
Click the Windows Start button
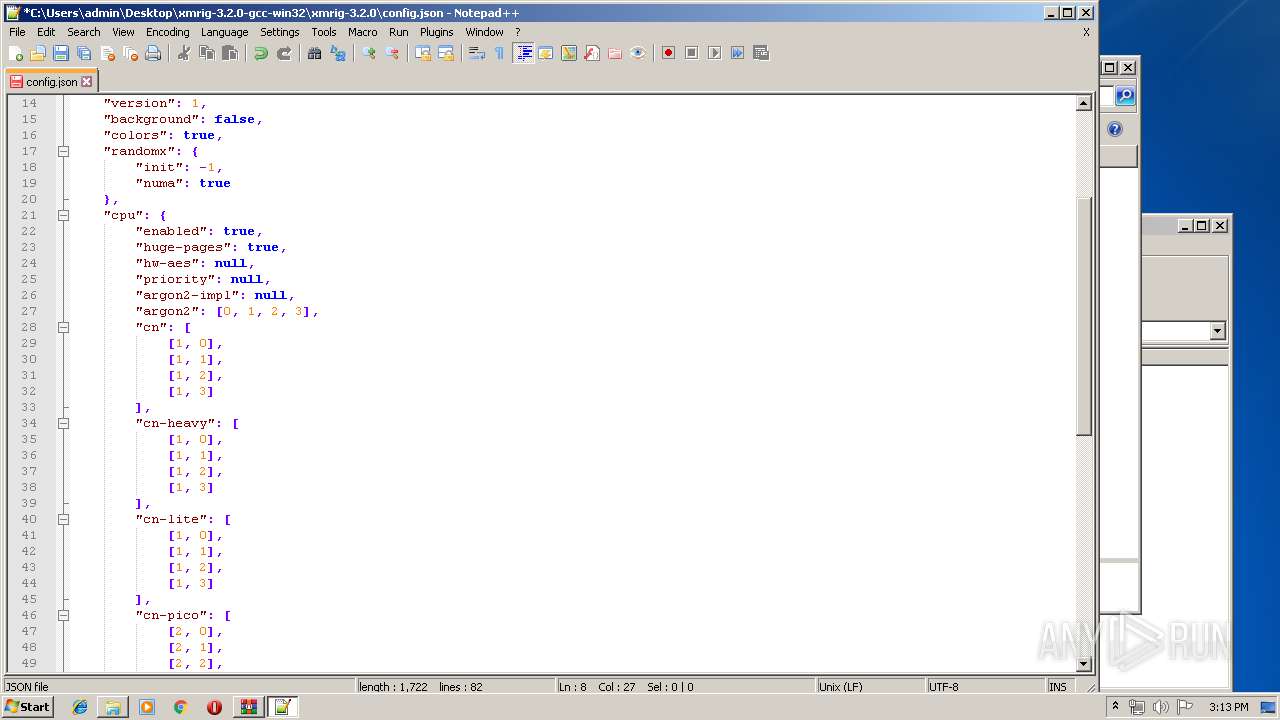pos(27,707)
